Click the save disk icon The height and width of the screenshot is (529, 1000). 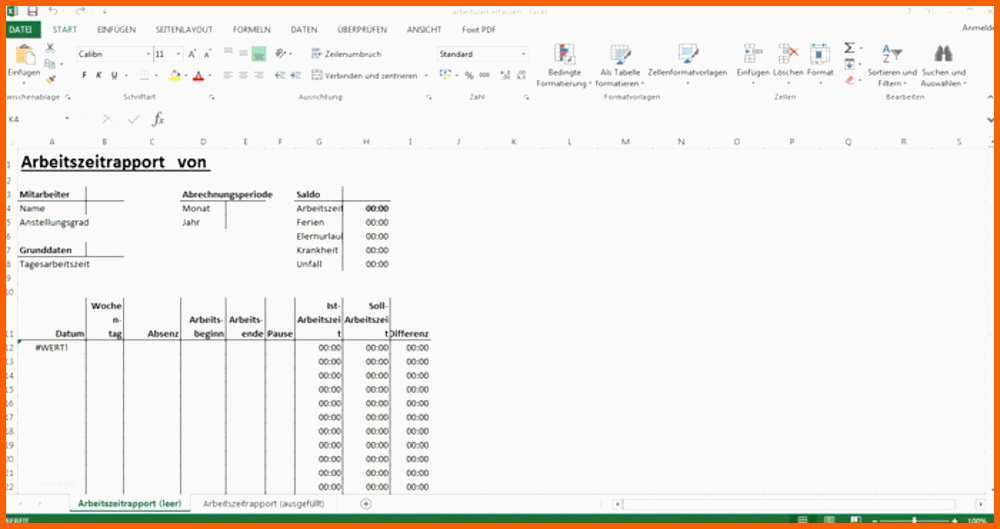(x=32, y=11)
